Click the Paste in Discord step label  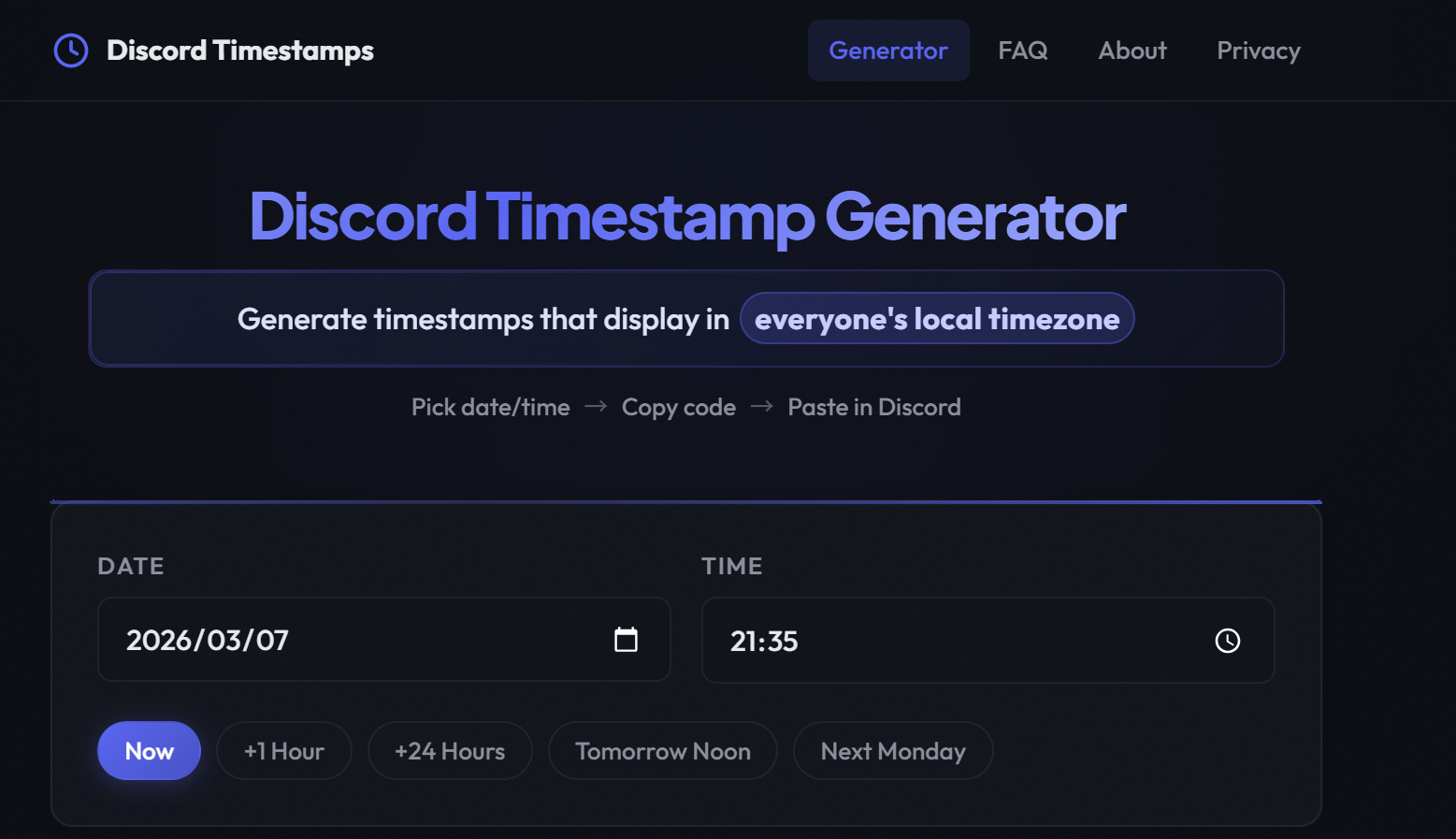click(874, 407)
